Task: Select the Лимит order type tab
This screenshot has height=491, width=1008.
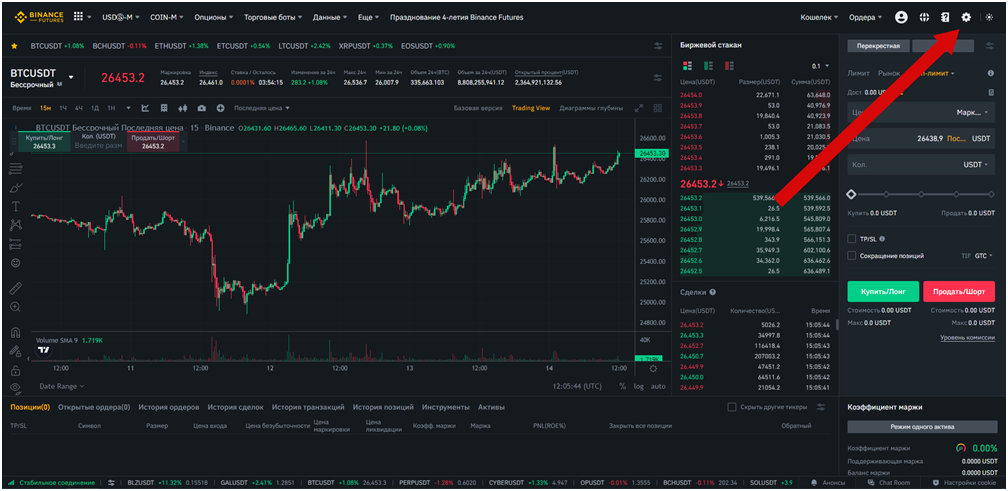Action: pyautogui.click(x=859, y=73)
